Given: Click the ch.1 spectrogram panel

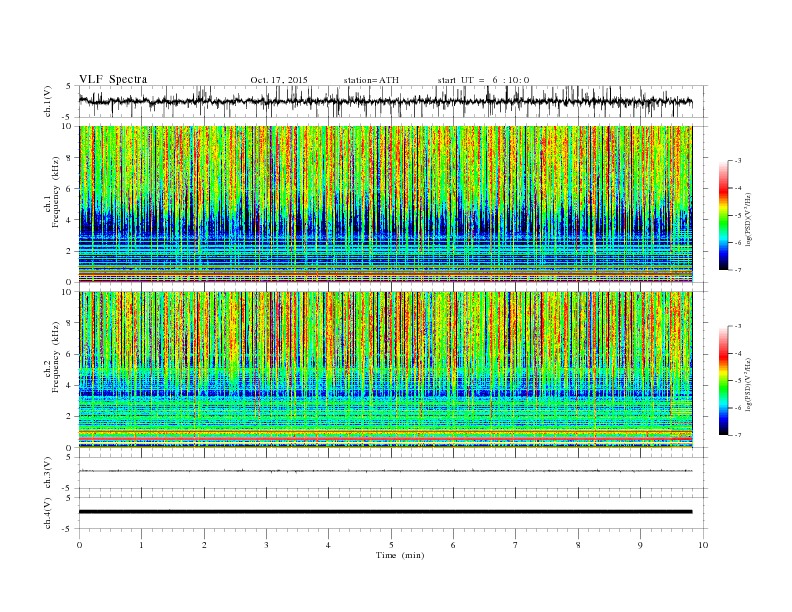Looking at the screenshot, I should (385, 204).
